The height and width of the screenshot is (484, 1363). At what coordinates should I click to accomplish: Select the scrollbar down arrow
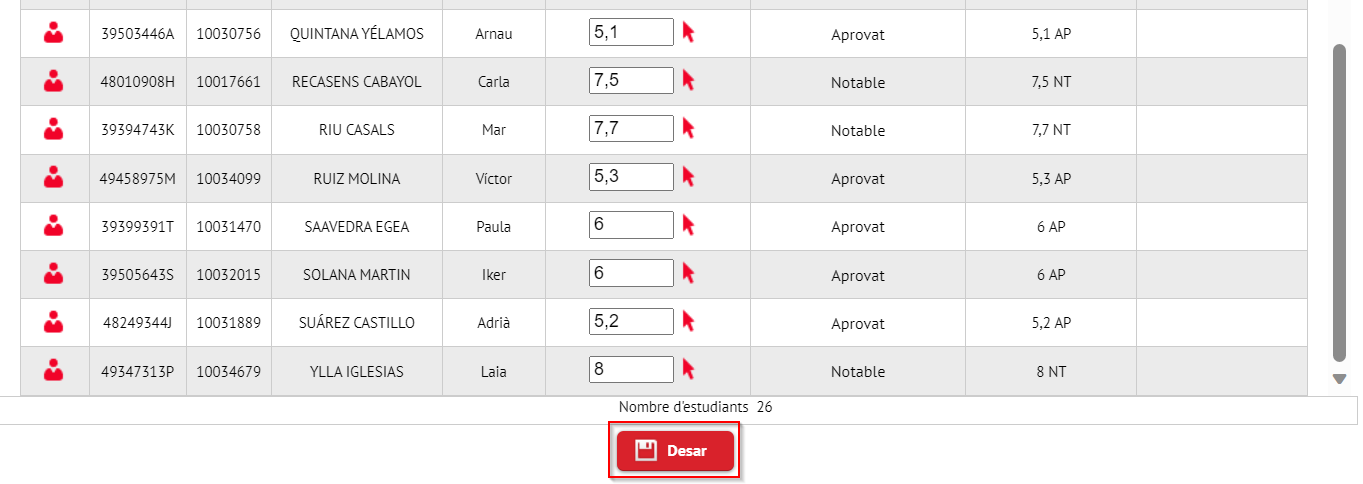pyautogui.click(x=1339, y=379)
